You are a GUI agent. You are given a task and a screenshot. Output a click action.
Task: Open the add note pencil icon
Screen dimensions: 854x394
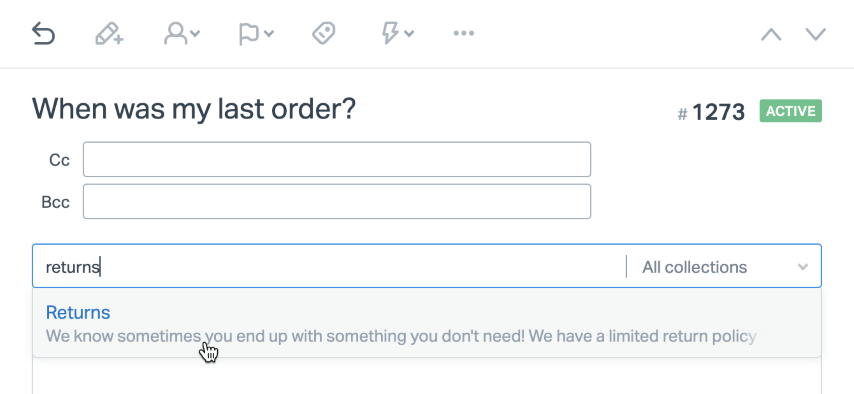(109, 33)
